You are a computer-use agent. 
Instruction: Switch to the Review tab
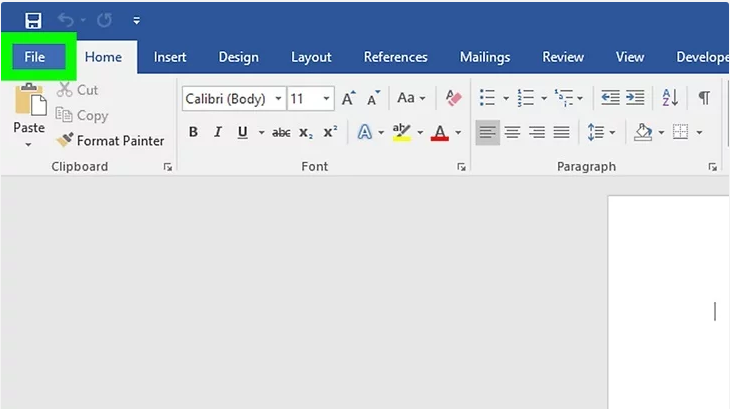tap(563, 57)
